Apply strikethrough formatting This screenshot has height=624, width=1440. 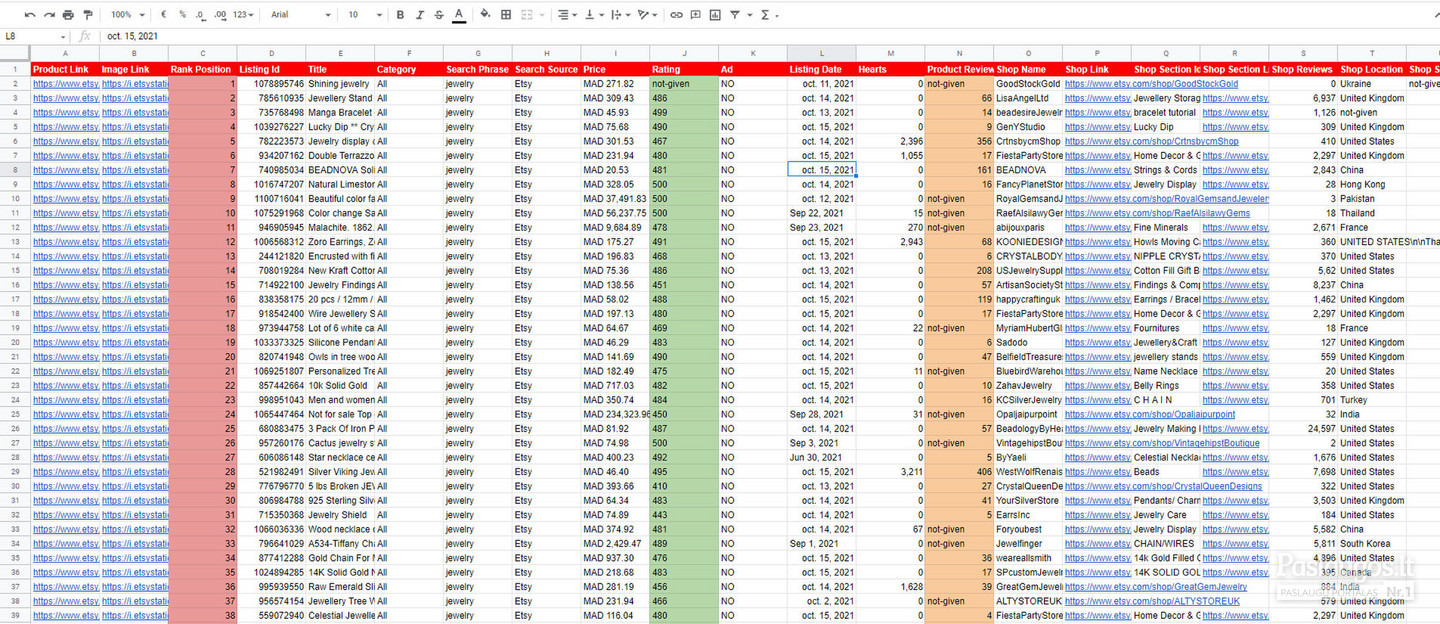(438, 15)
